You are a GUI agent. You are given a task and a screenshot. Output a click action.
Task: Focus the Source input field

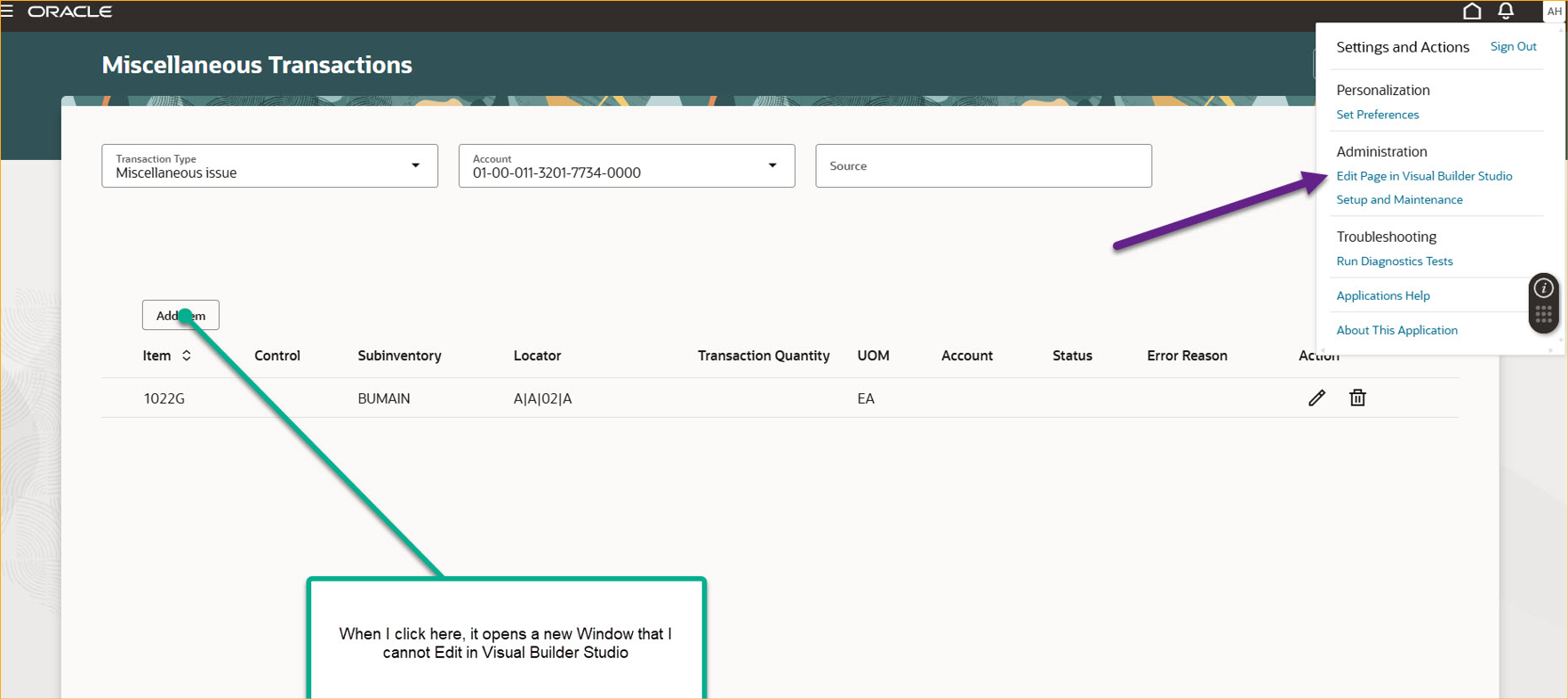pos(983,165)
